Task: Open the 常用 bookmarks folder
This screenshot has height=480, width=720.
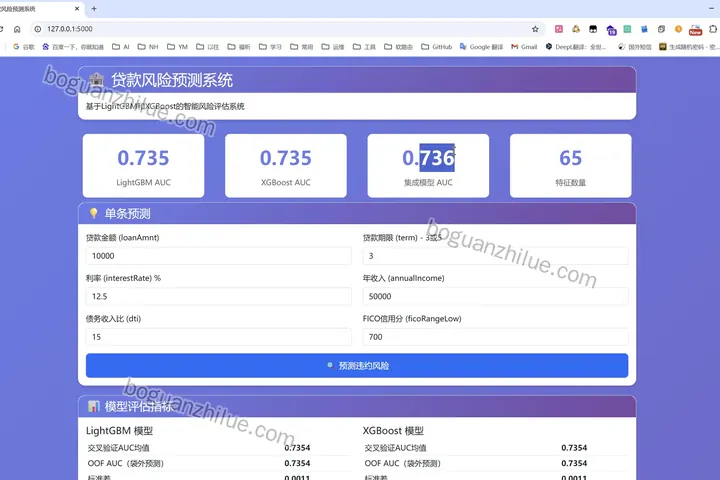Action: [x=302, y=47]
